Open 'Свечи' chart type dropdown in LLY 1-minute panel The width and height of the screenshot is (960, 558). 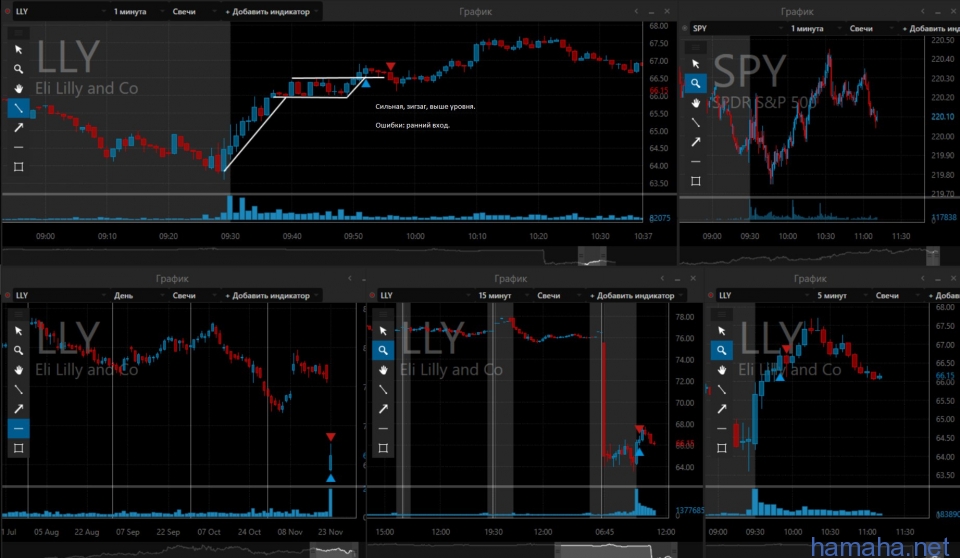(x=193, y=12)
